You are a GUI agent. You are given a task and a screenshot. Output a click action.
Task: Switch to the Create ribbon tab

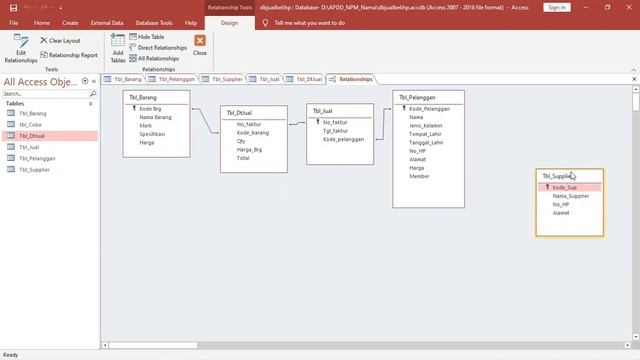(70, 23)
